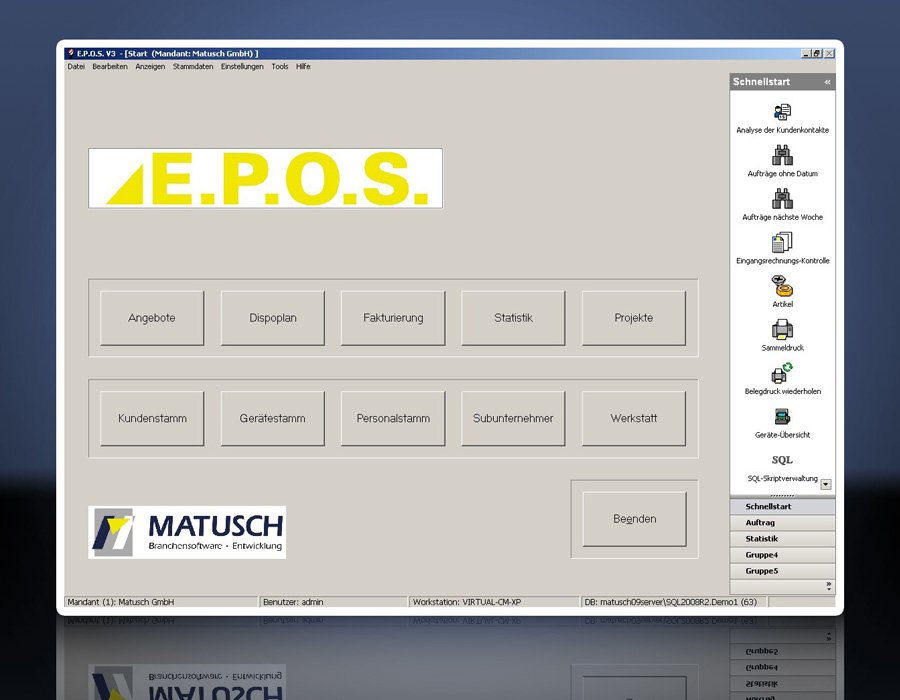Open the Stammdaten menu
The image size is (900, 700).
(x=193, y=67)
